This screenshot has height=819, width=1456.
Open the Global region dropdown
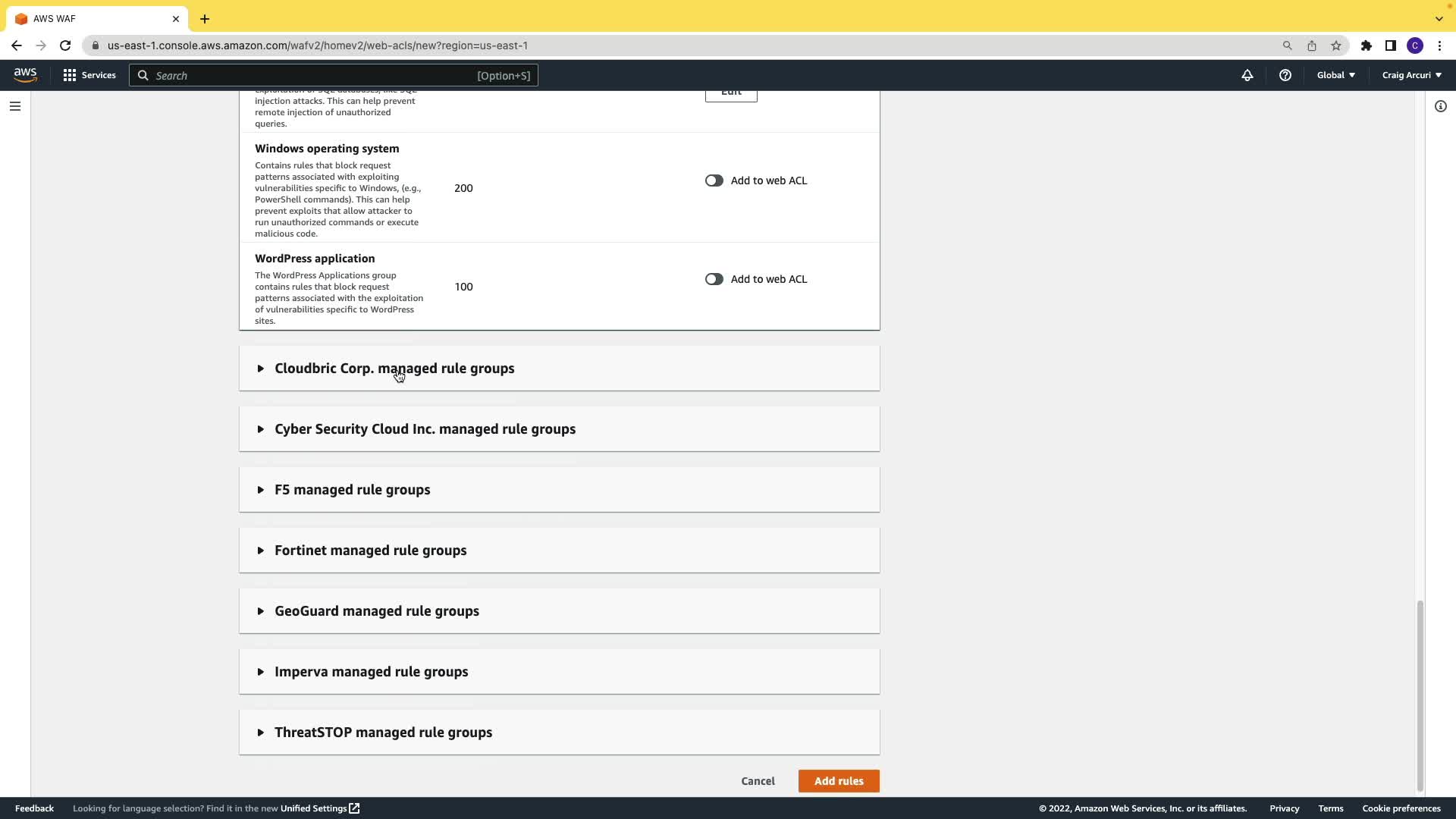click(x=1335, y=75)
